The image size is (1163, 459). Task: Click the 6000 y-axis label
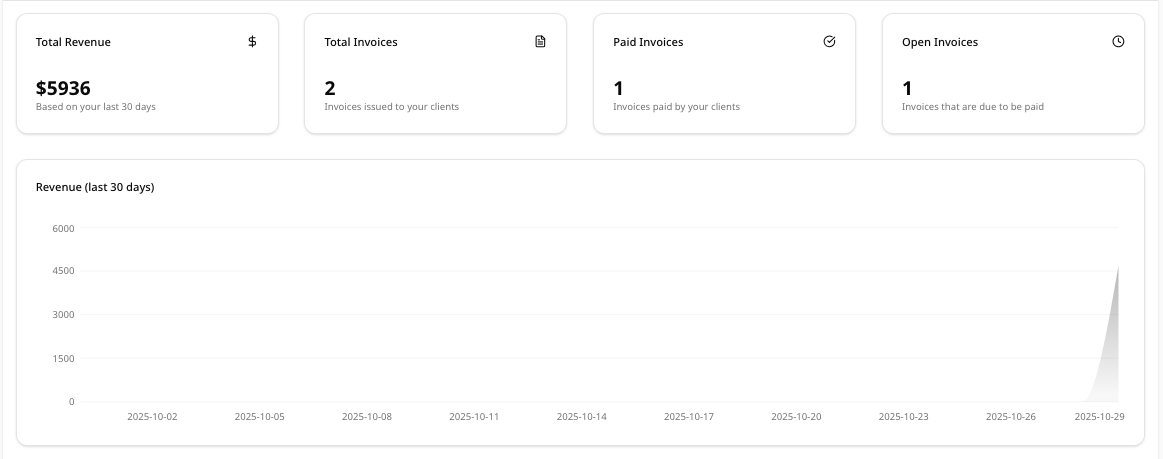63,228
